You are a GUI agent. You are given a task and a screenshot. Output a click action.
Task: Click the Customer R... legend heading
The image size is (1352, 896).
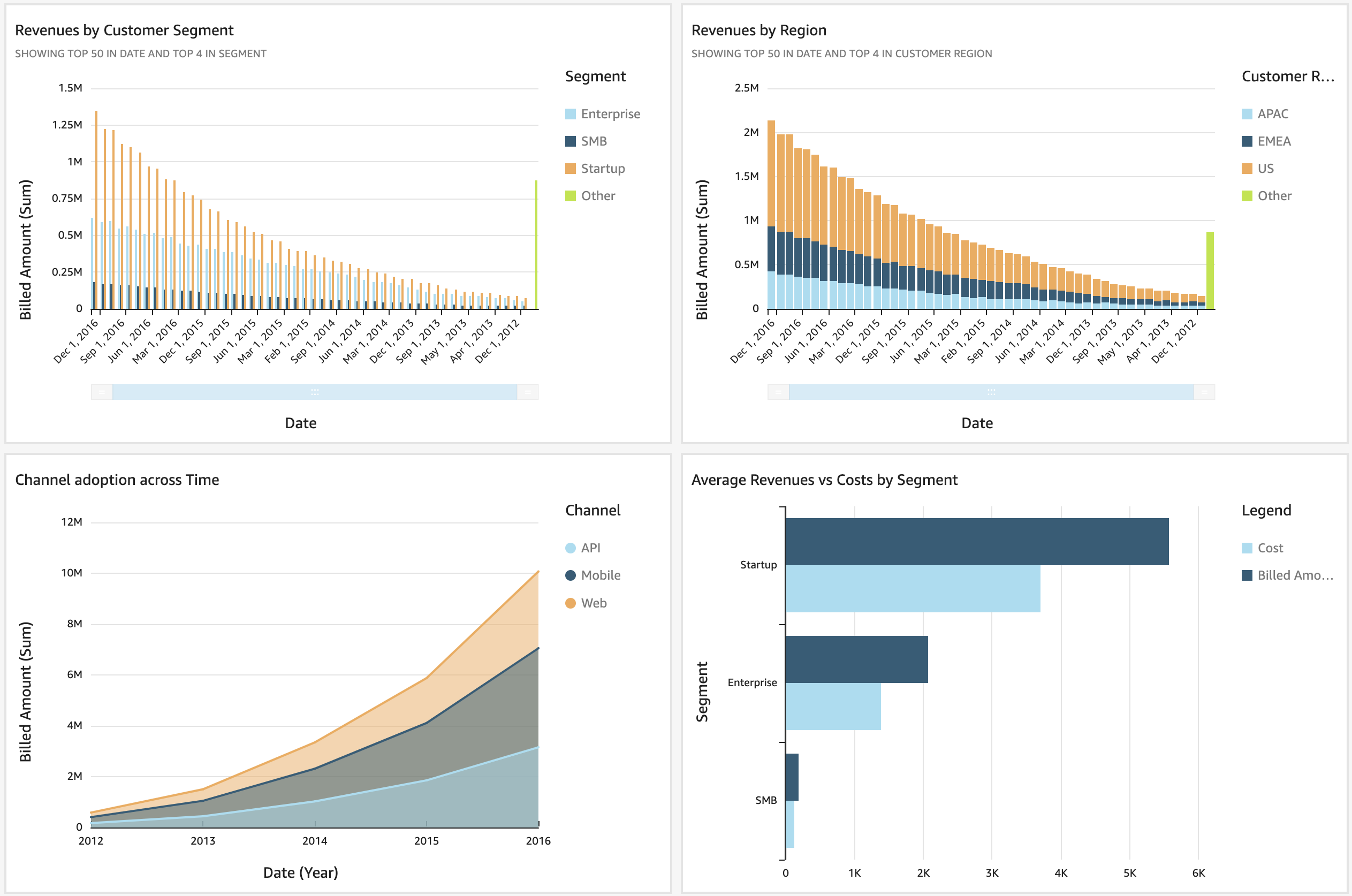tap(1288, 77)
